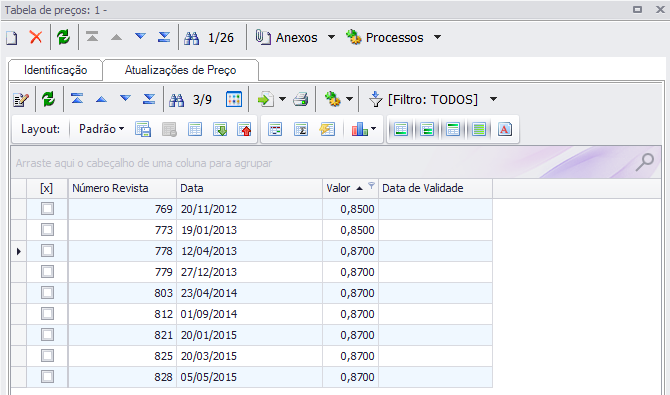Toggle the summation sigma footer icon
Image resolution: width=670 pixels, height=395 pixels.
coord(301,129)
